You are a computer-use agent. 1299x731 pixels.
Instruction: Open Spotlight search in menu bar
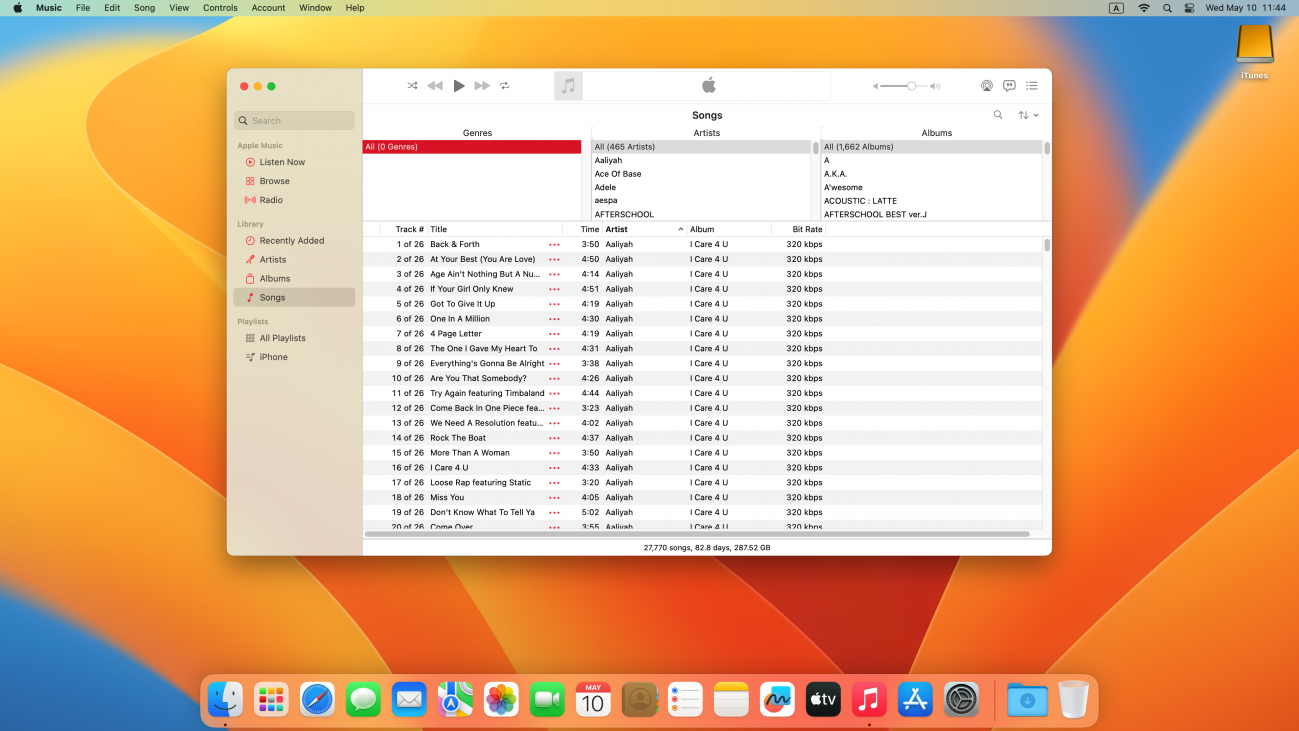[1167, 7]
